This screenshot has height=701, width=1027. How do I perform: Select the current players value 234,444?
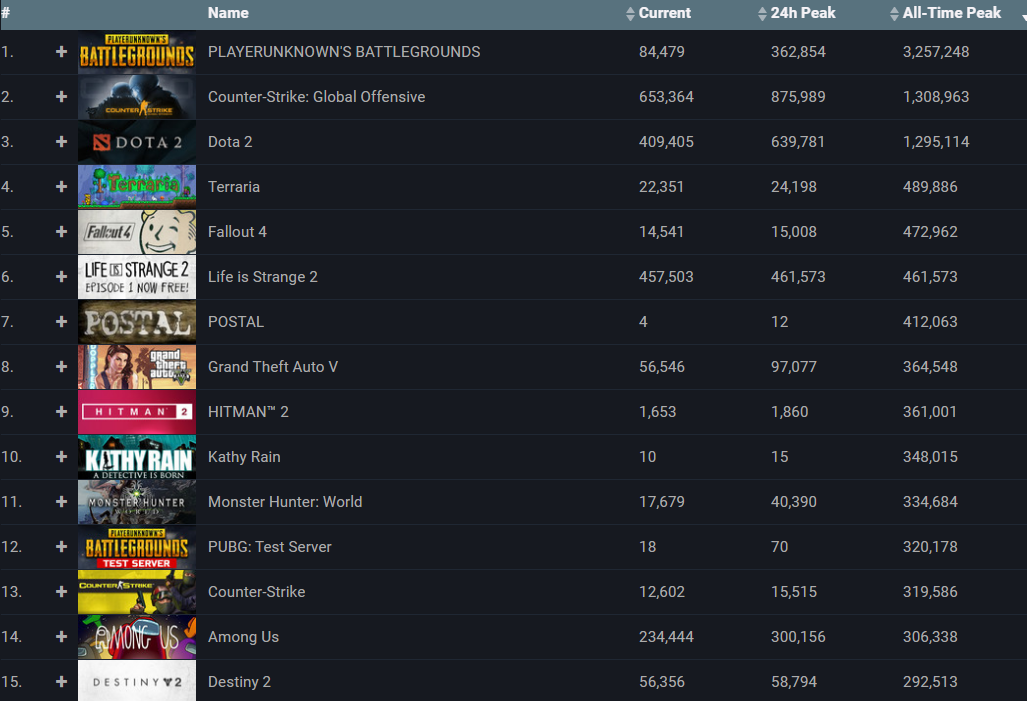[666, 637]
